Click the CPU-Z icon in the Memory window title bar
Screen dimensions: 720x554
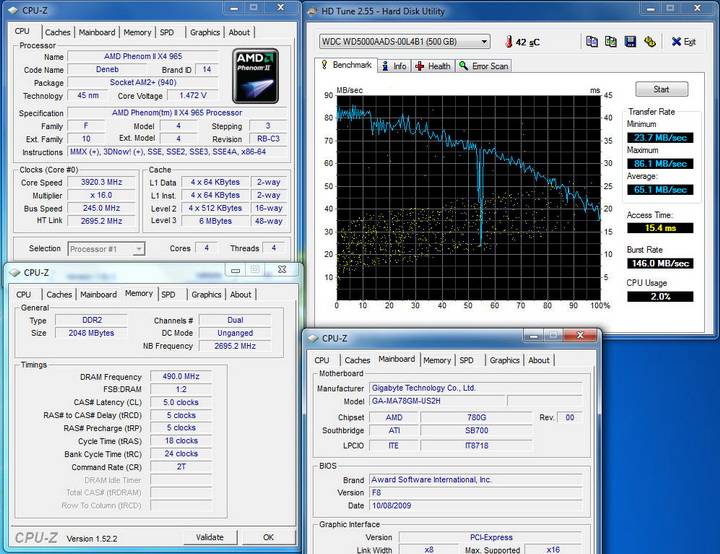(15, 272)
